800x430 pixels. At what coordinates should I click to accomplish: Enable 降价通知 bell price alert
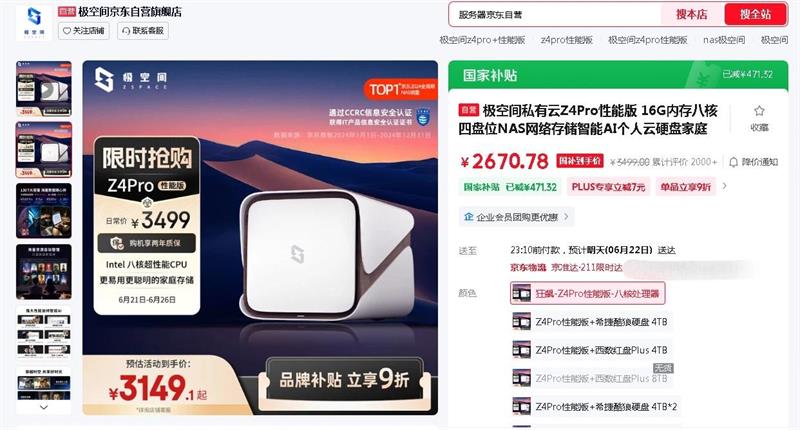point(753,162)
